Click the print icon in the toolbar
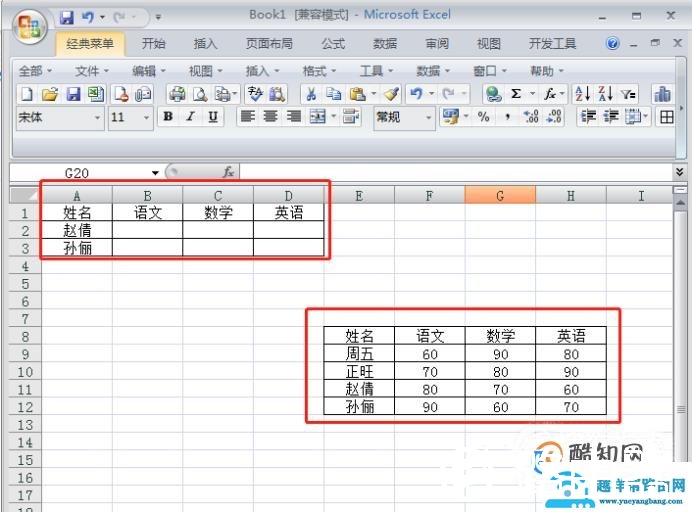692x512 pixels. tap(177, 94)
